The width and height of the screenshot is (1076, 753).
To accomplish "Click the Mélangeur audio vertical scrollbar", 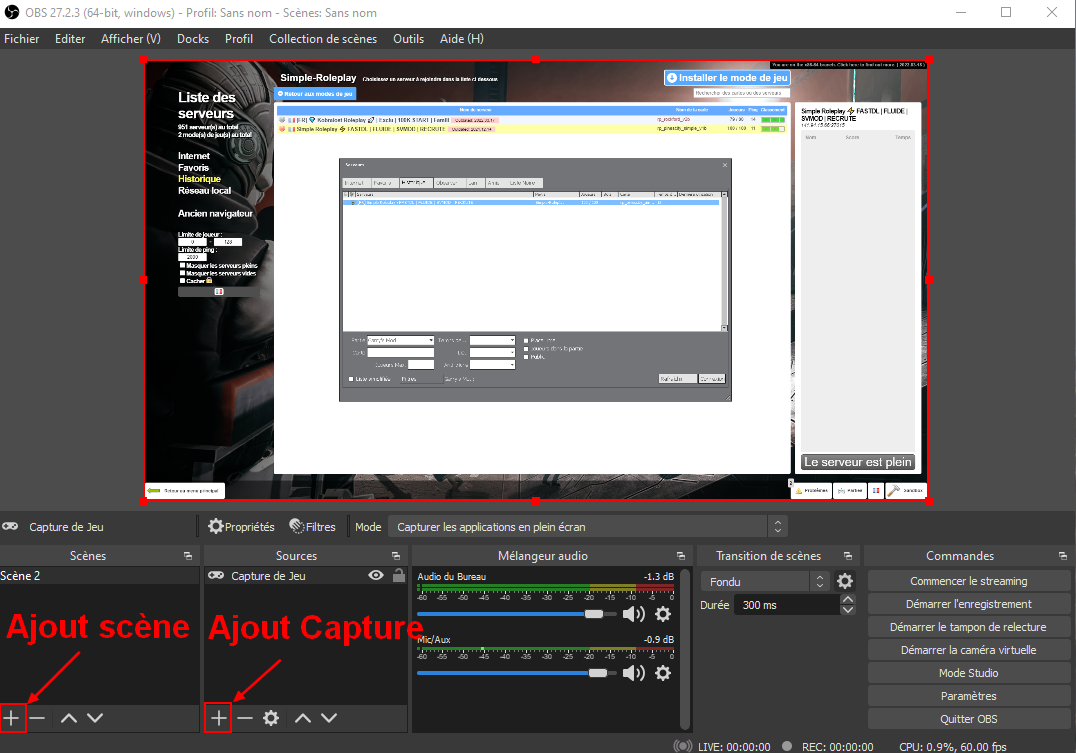I will pos(684,649).
